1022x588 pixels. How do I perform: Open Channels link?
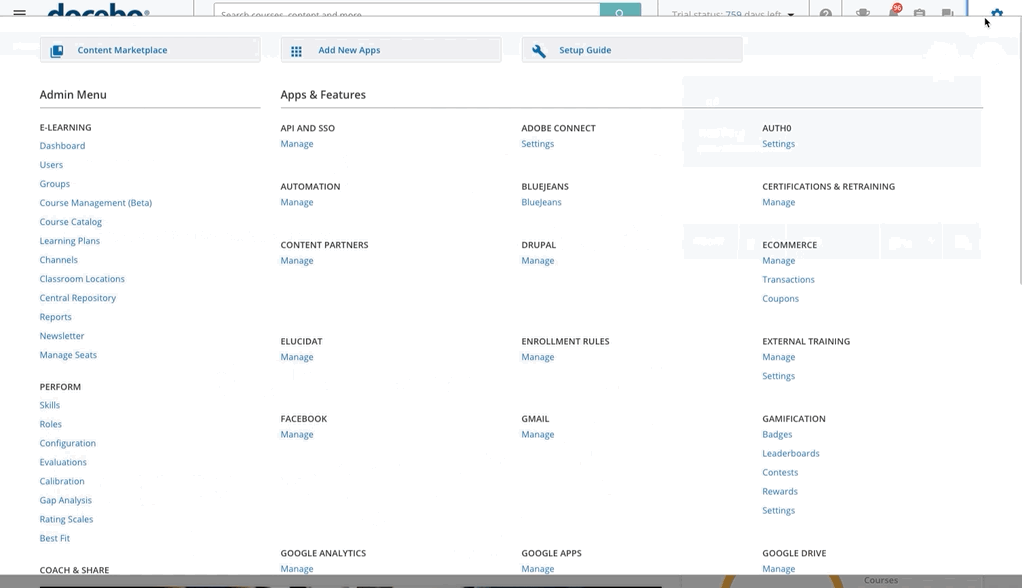[59, 259]
